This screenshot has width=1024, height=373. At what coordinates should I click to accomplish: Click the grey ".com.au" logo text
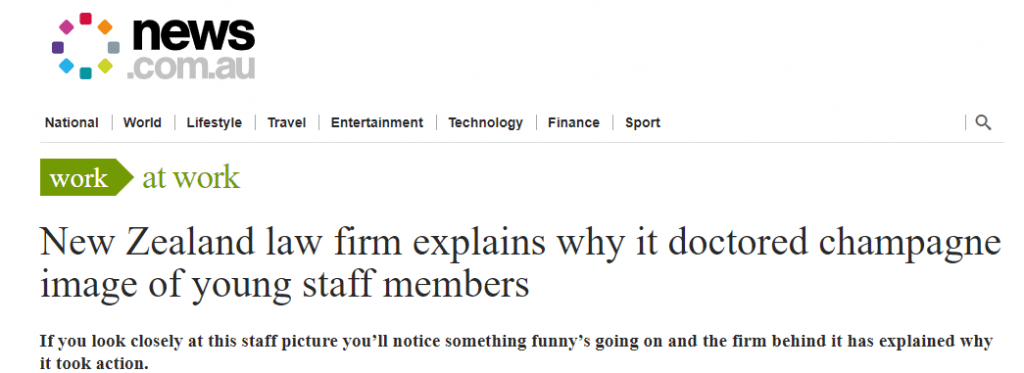(191, 68)
